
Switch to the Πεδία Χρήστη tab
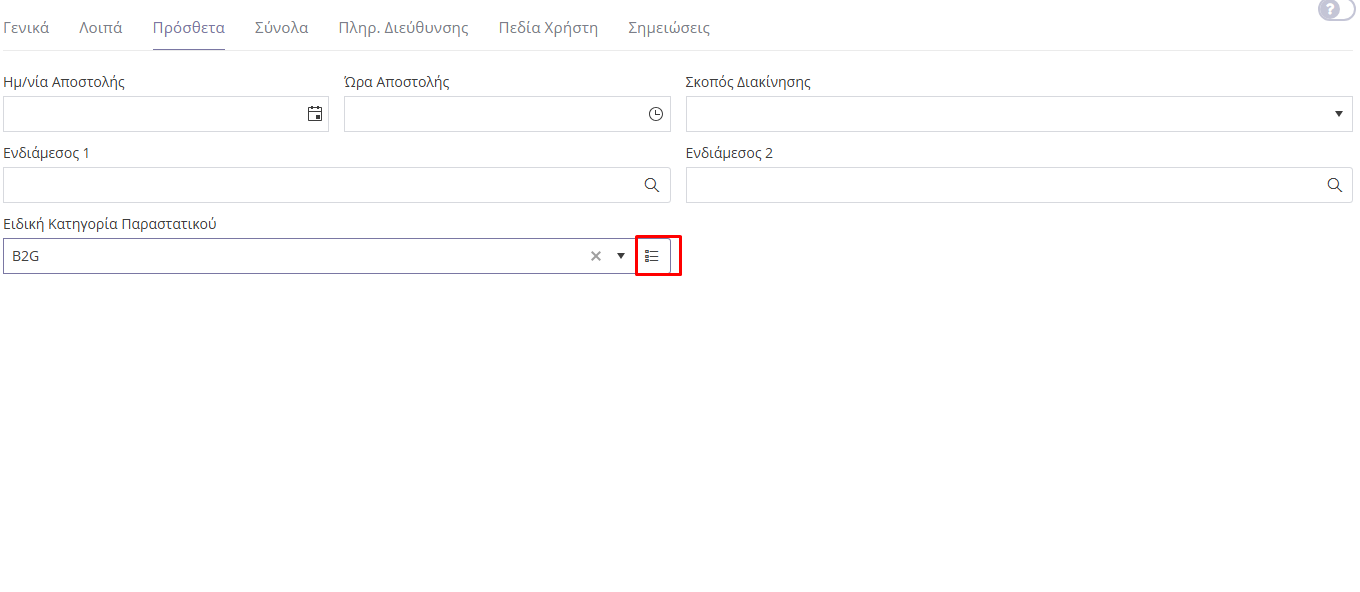pyautogui.click(x=548, y=28)
